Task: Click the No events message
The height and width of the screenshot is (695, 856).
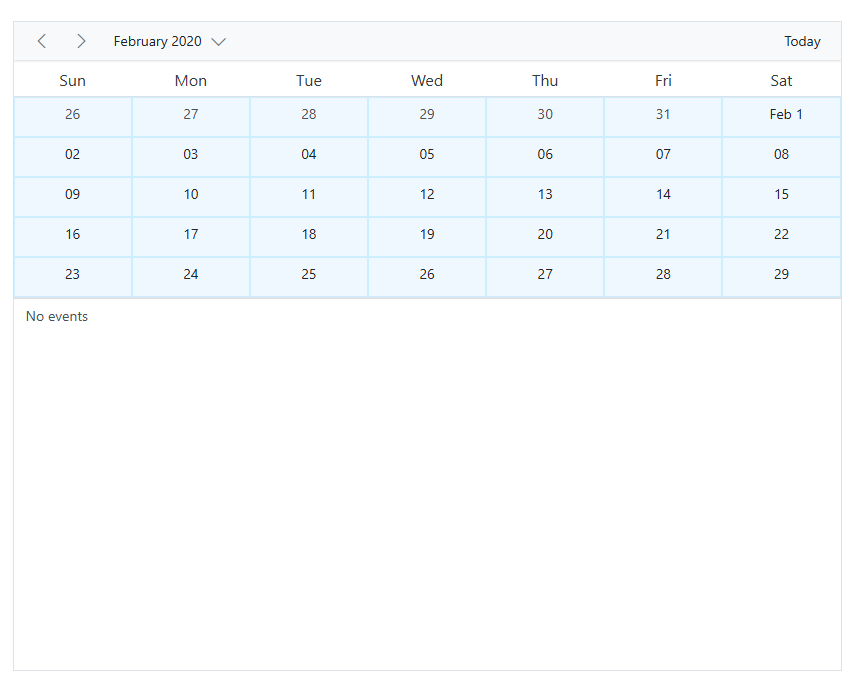Action: tap(57, 317)
